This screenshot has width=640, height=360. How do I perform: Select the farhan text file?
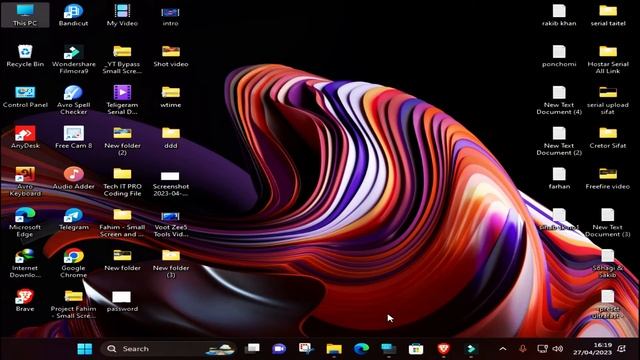[559, 178]
